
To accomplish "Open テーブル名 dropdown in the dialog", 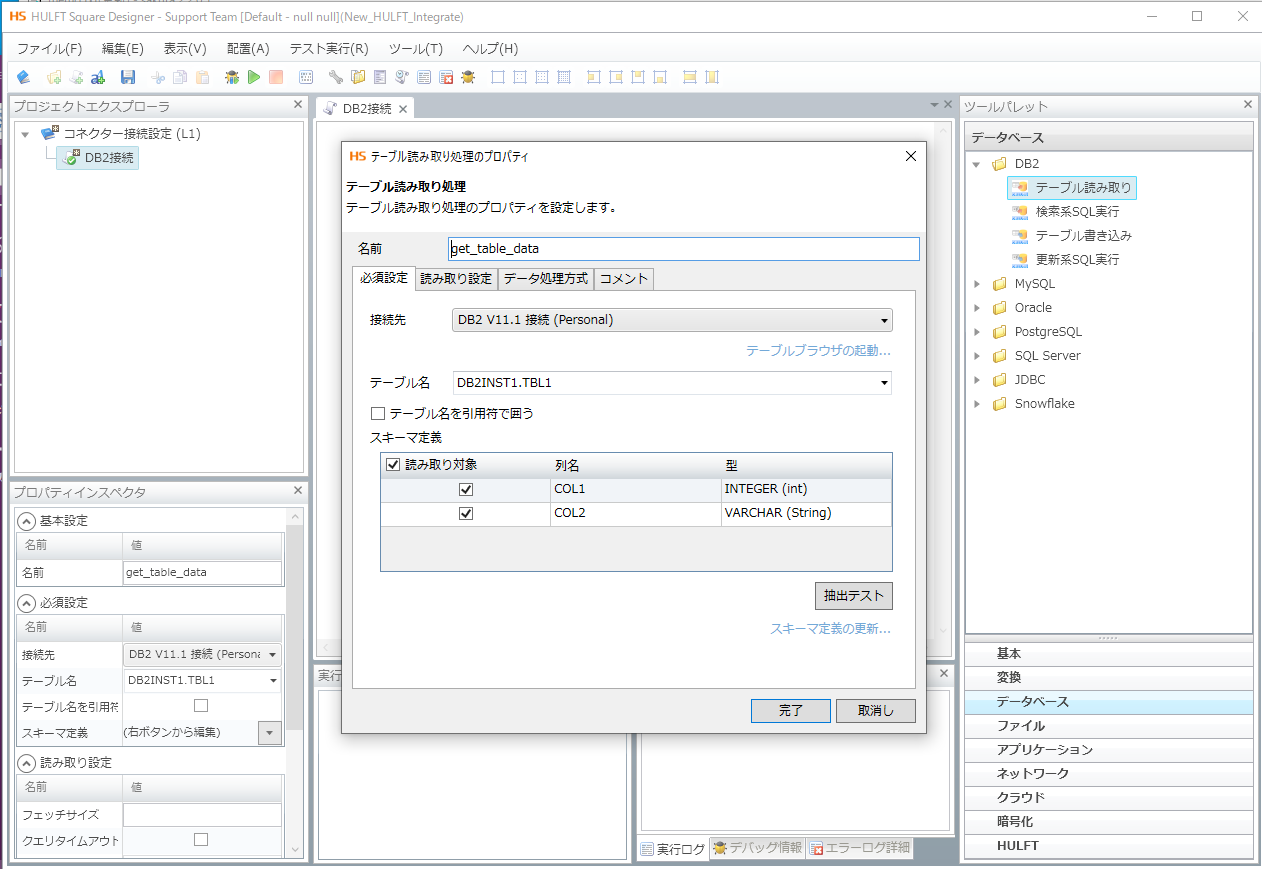I will (671, 383).
